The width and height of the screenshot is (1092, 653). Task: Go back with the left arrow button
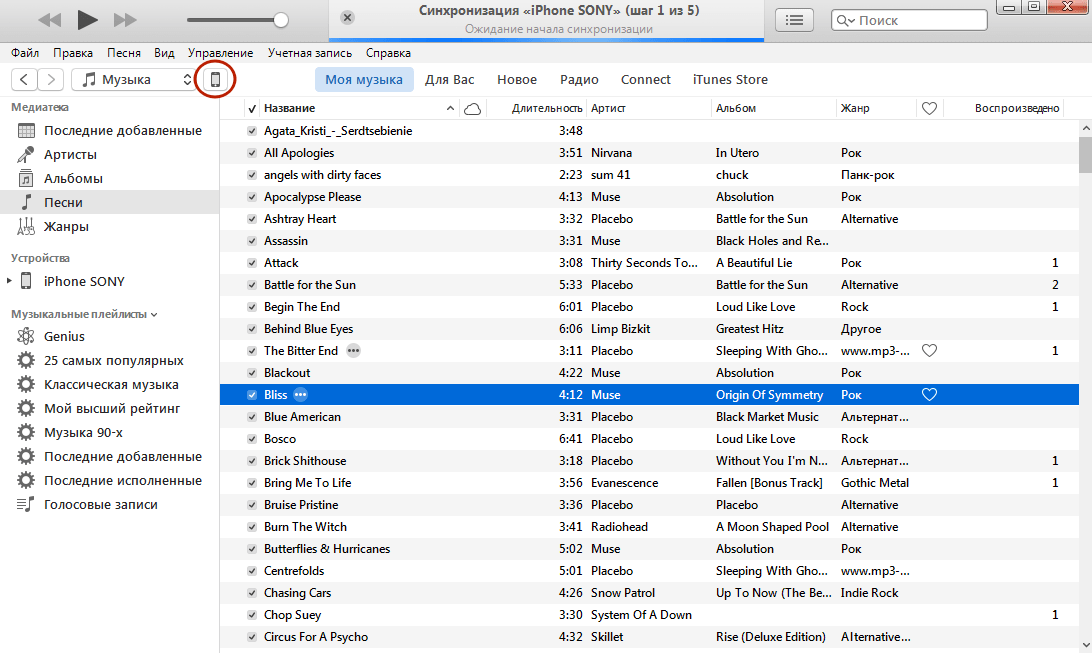pos(24,79)
